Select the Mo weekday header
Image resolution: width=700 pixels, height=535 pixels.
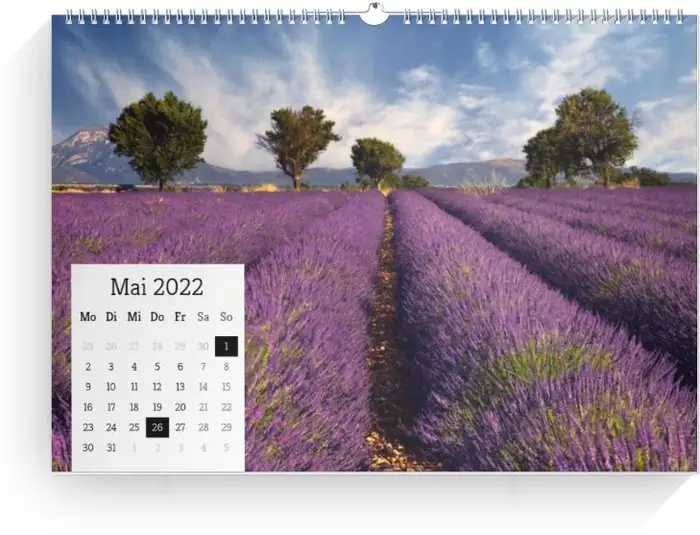click(88, 317)
